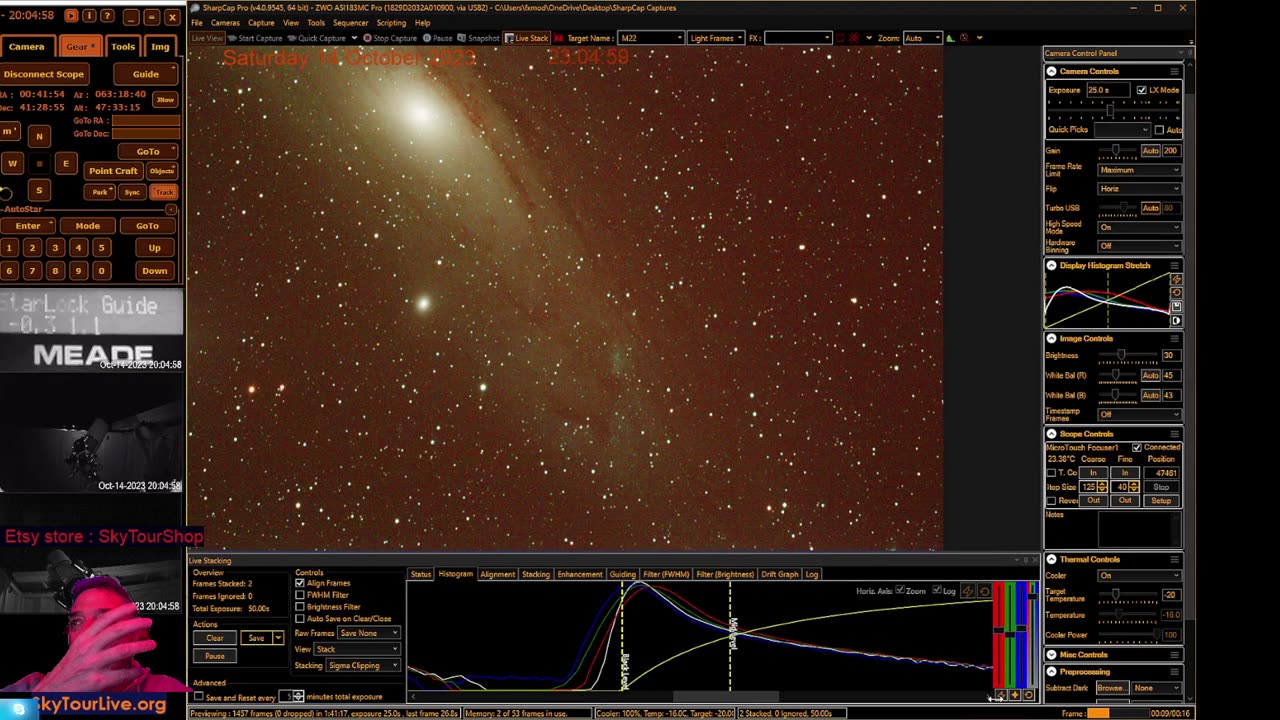Image resolution: width=1280 pixels, height=720 pixels.
Task: Click the play icon in scope control header
Action: tap(71, 16)
